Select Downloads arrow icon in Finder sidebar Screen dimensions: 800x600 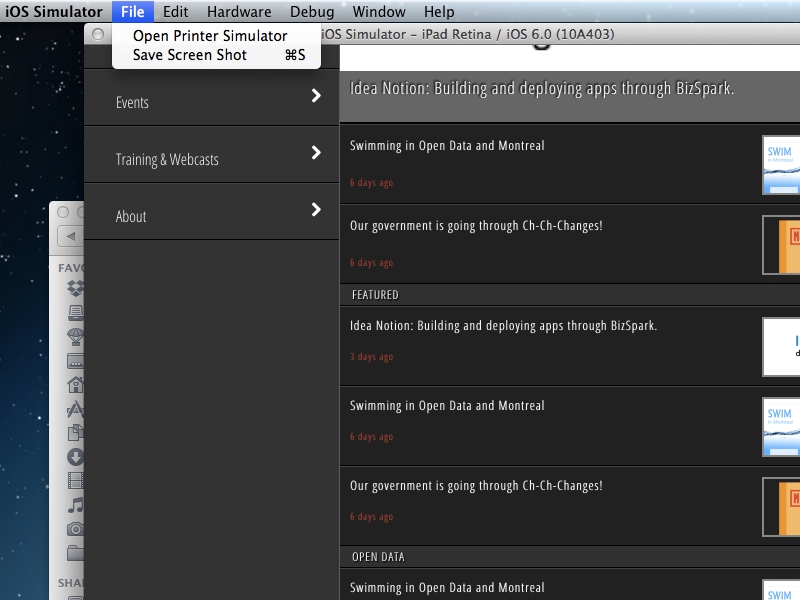pos(76,457)
